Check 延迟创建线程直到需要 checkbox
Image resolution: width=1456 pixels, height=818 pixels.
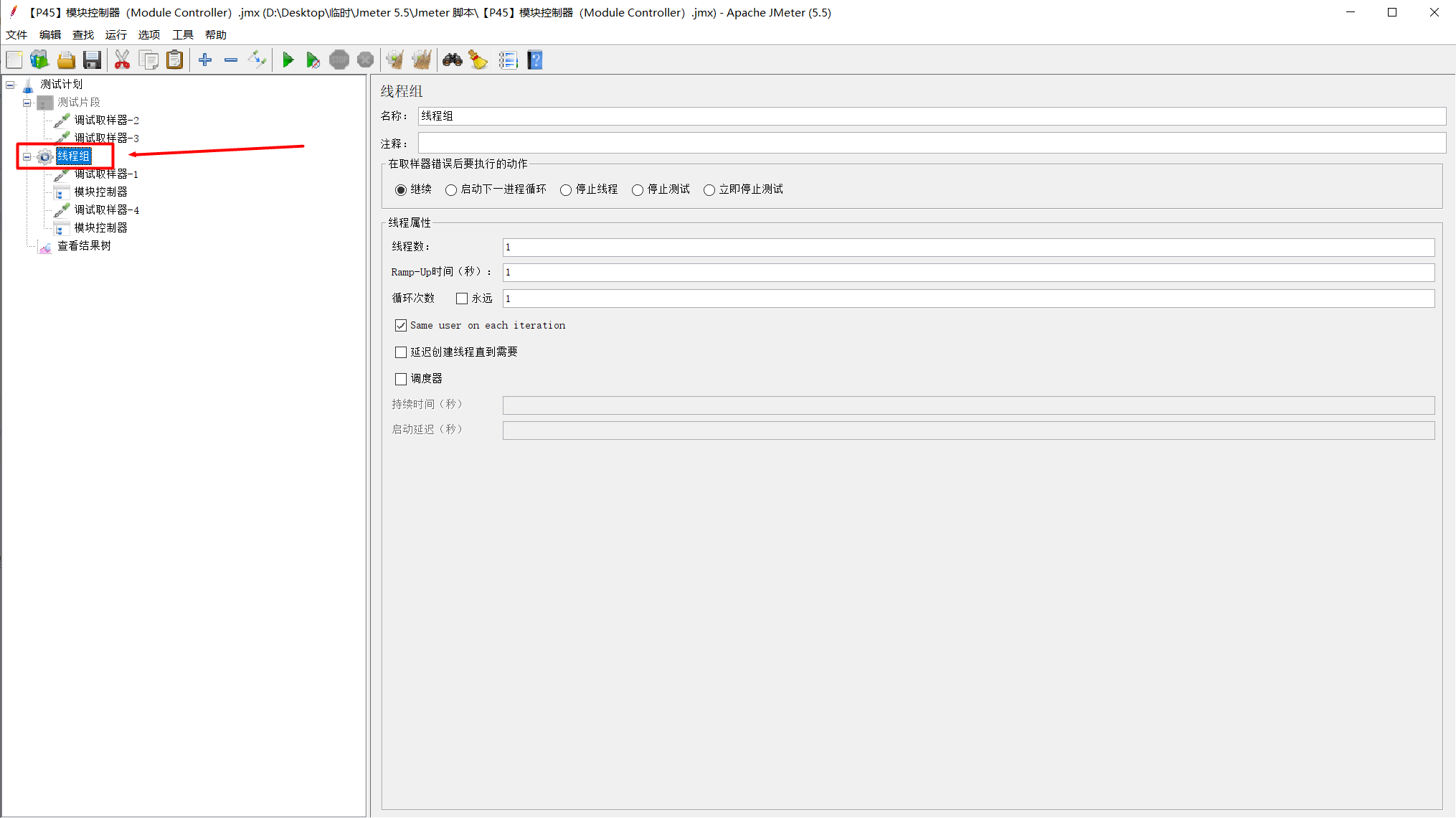pos(401,352)
